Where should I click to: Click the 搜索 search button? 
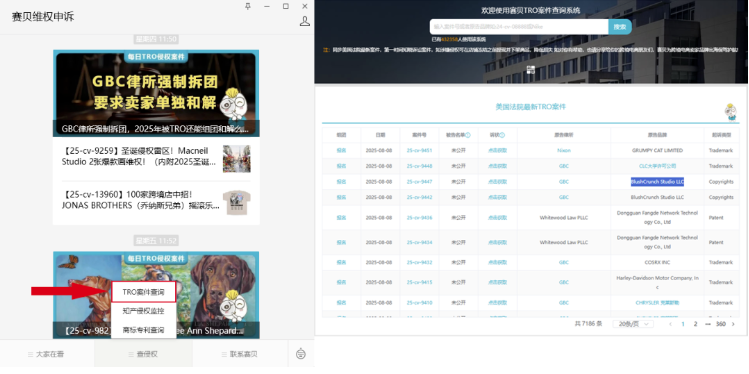pyautogui.click(x=620, y=27)
